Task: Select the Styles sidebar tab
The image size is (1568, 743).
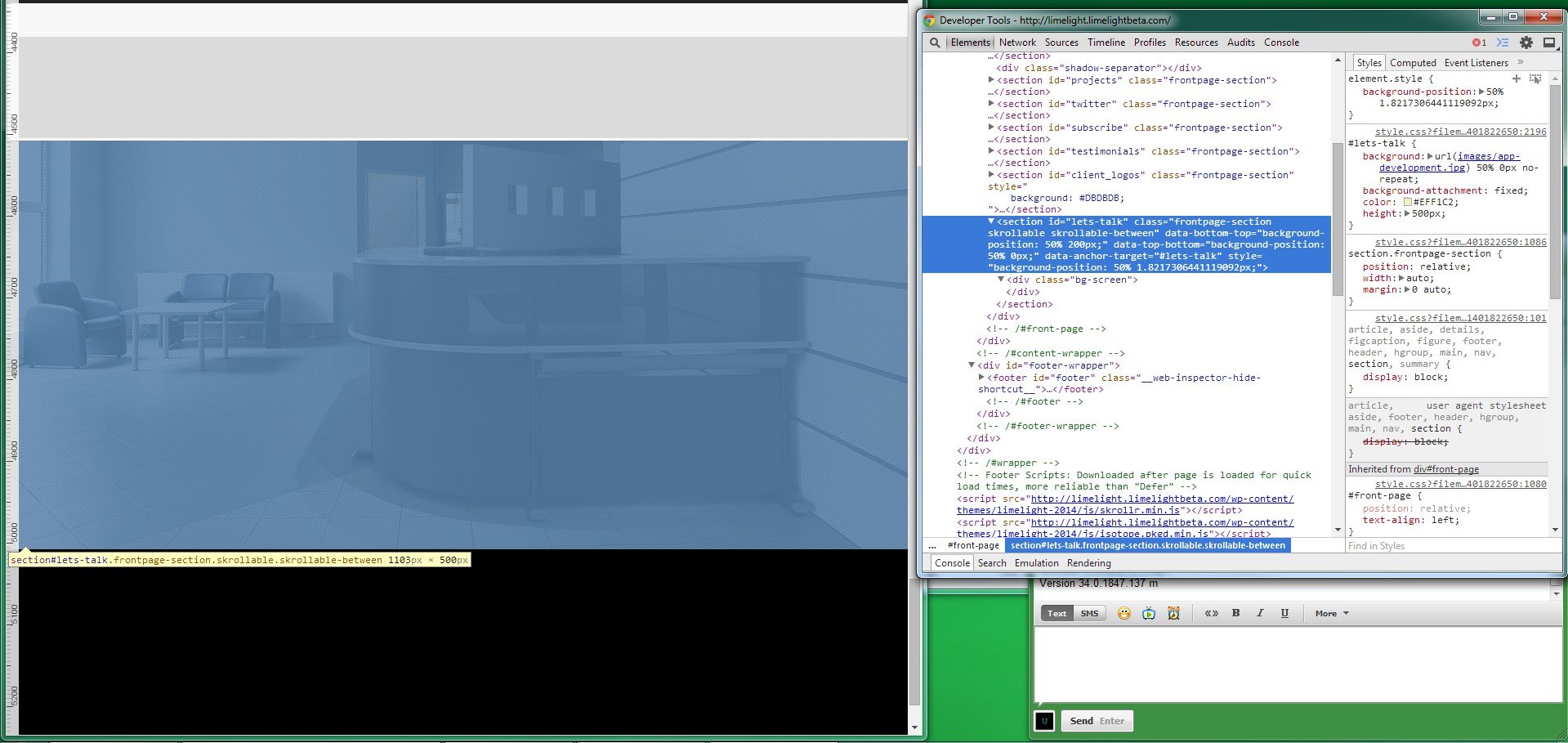Action: (x=1369, y=62)
